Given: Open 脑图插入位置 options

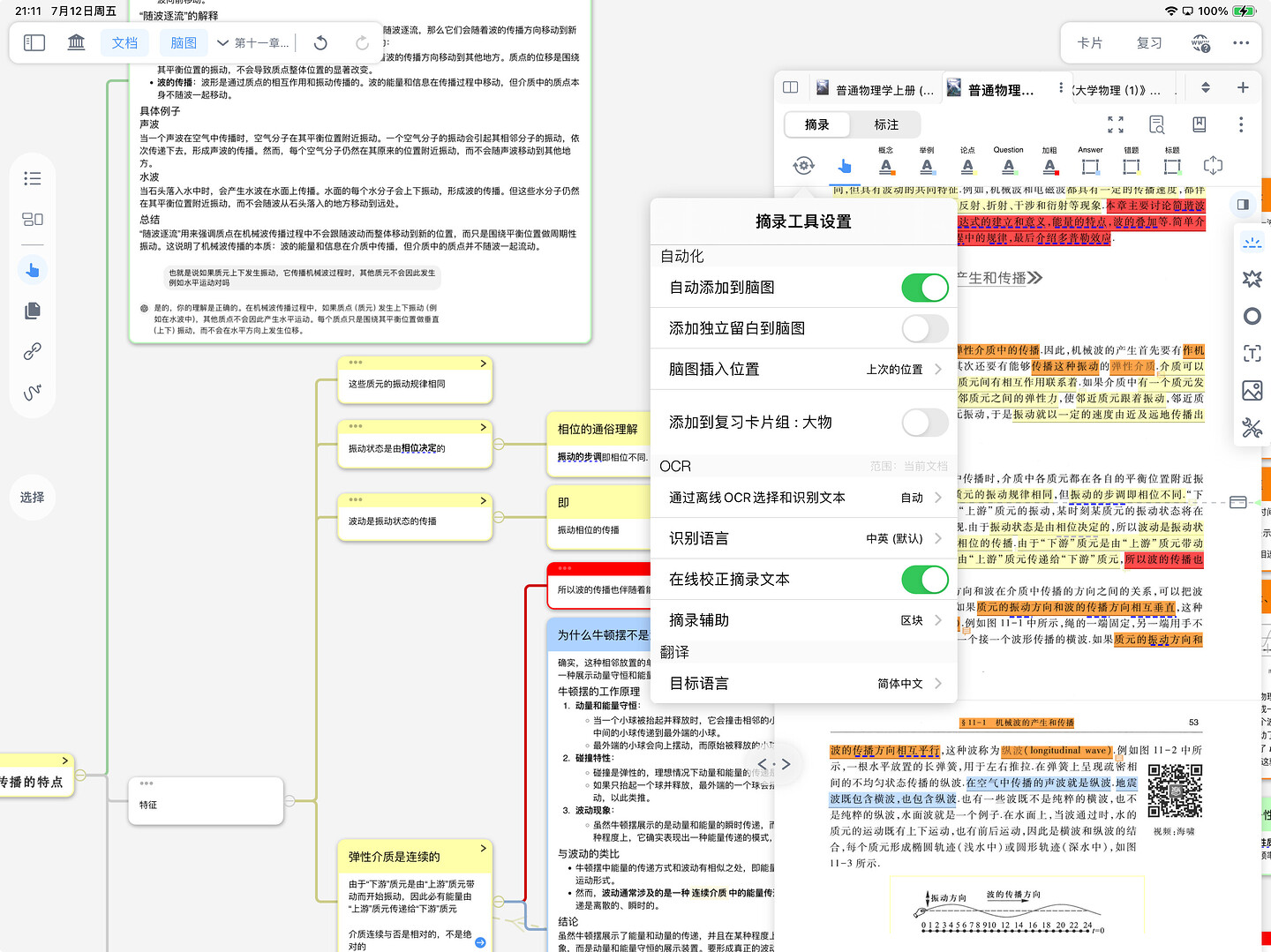Looking at the screenshot, I should (804, 370).
